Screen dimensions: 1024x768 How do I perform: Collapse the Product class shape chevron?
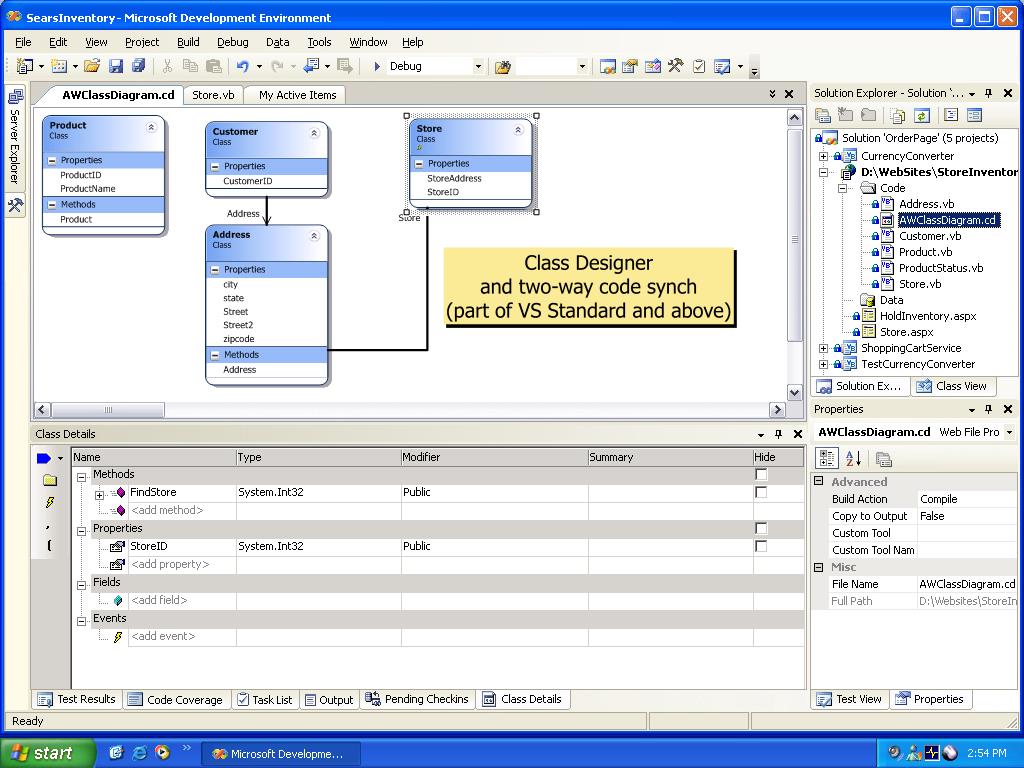pyautogui.click(x=151, y=127)
